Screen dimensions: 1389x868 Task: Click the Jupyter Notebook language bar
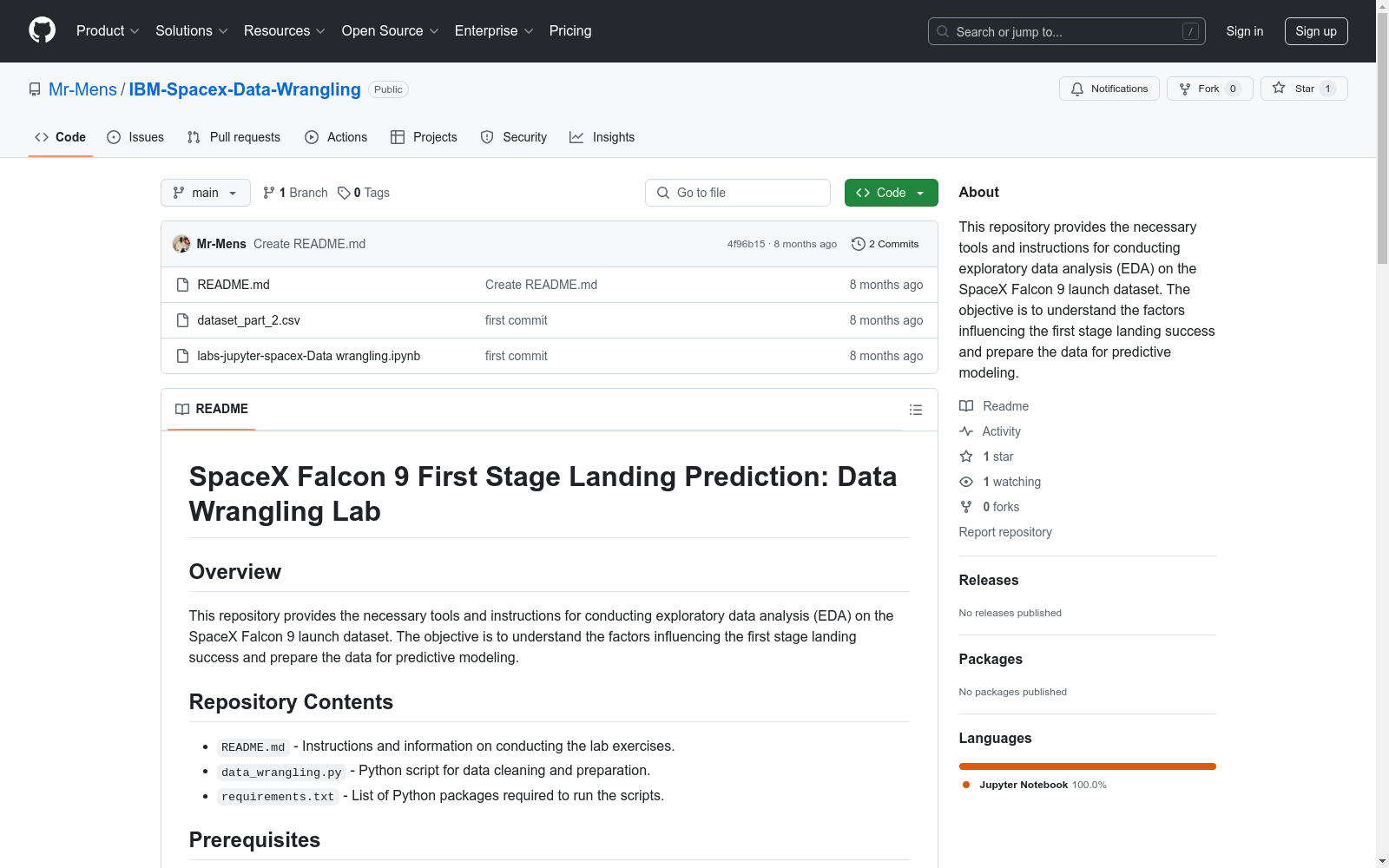click(1087, 766)
